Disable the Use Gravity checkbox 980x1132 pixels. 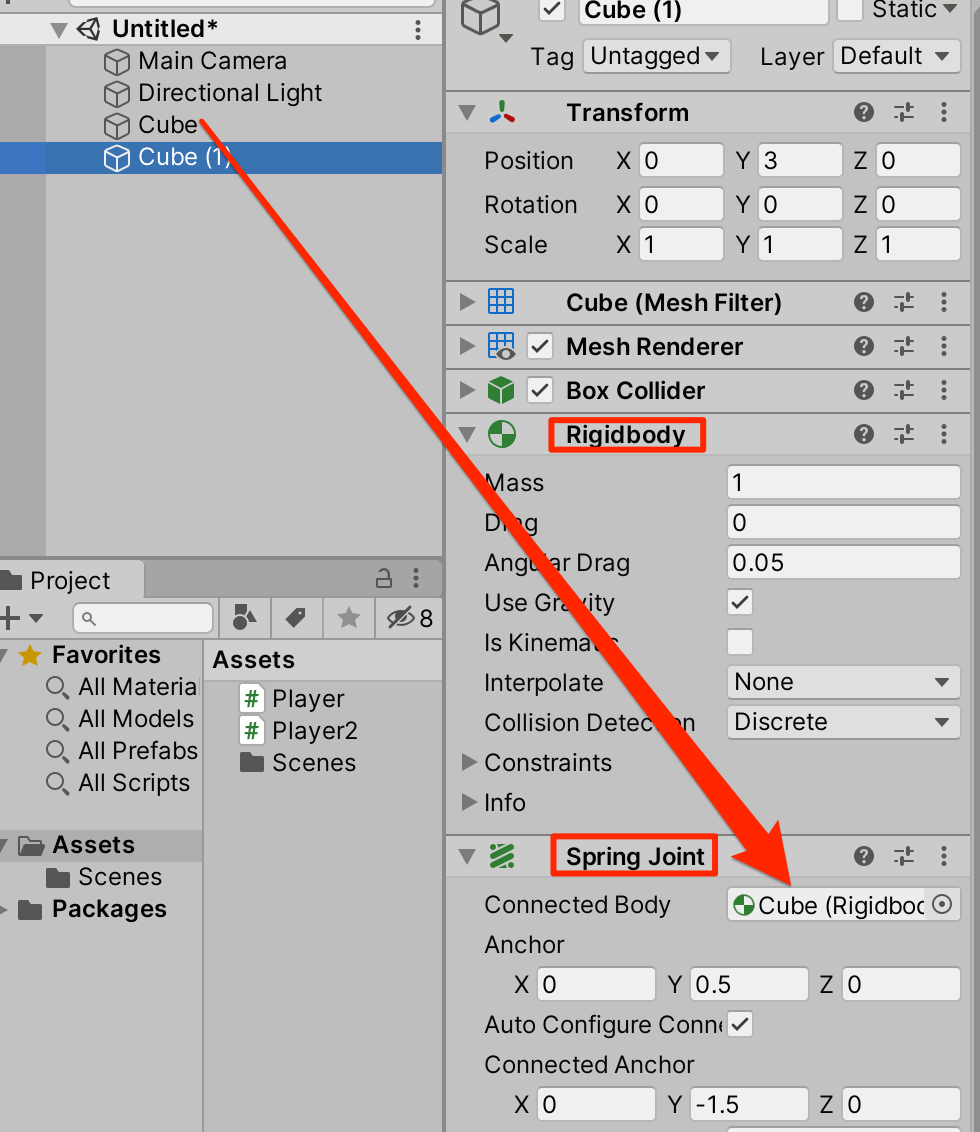(737, 602)
